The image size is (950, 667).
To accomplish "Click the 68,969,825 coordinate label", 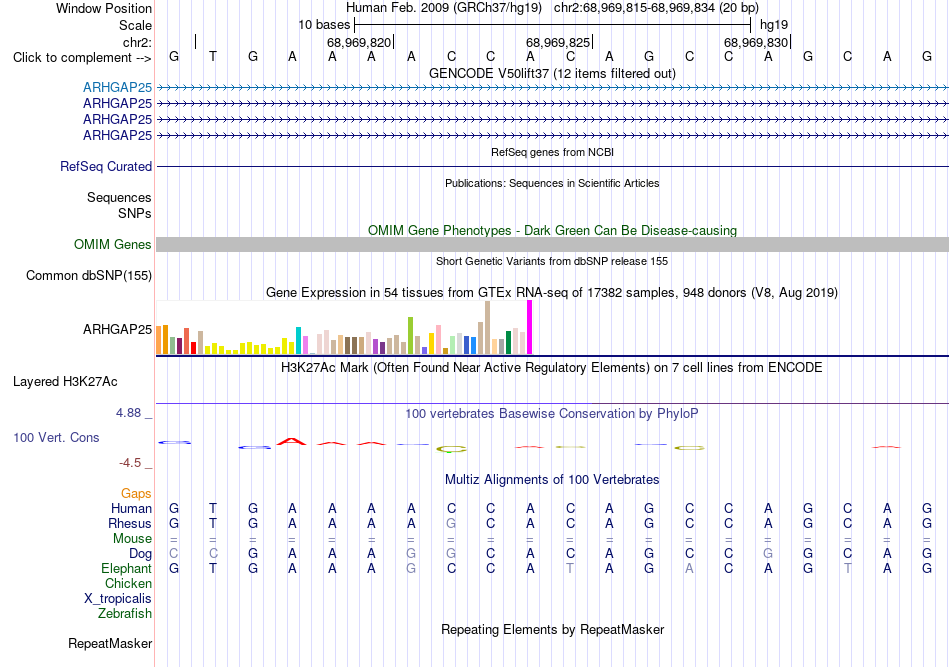I will [x=557, y=42].
